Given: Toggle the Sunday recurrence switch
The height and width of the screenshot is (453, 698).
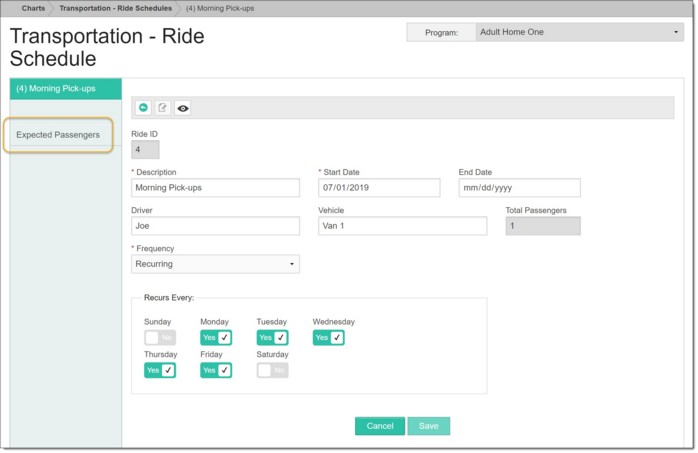Looking at the screenshot, I should (160, 338).
